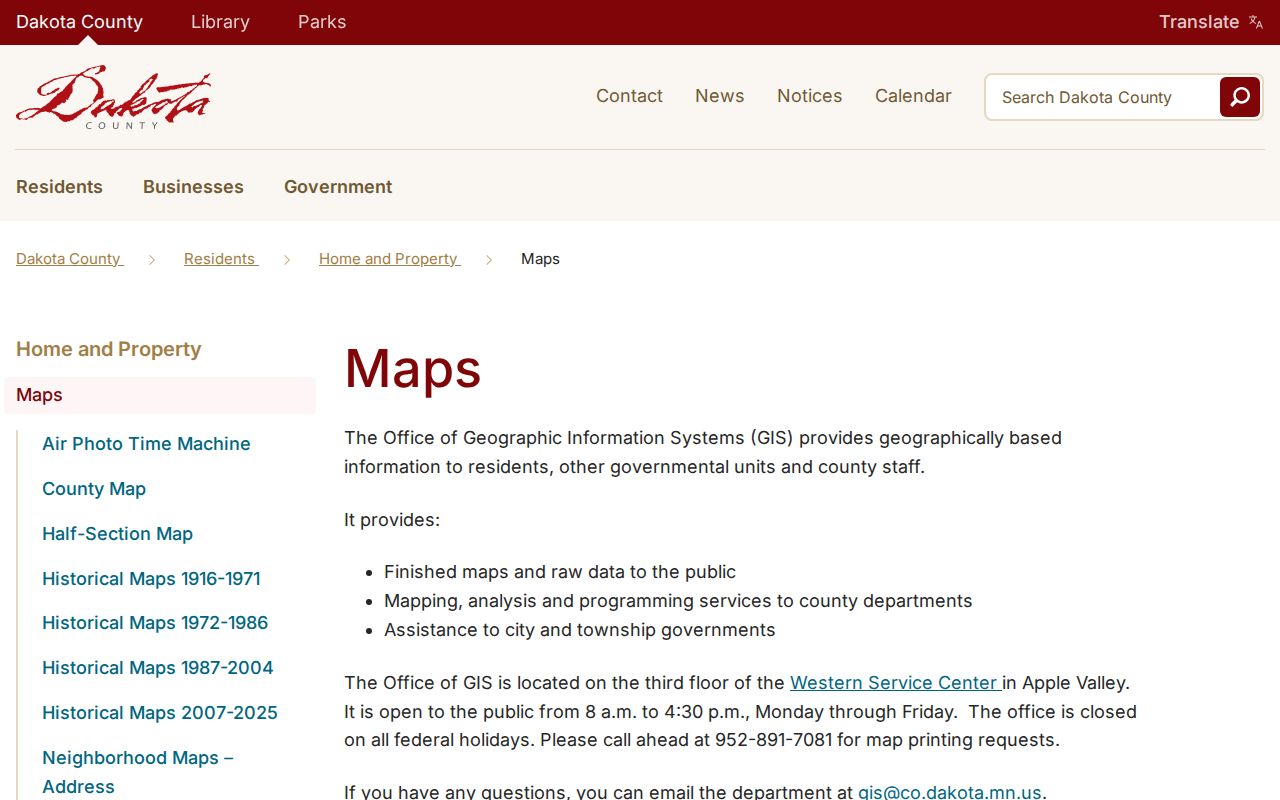1280x800 pixels.
Task: Switch to the Library site tab
Action: [220, 22]
